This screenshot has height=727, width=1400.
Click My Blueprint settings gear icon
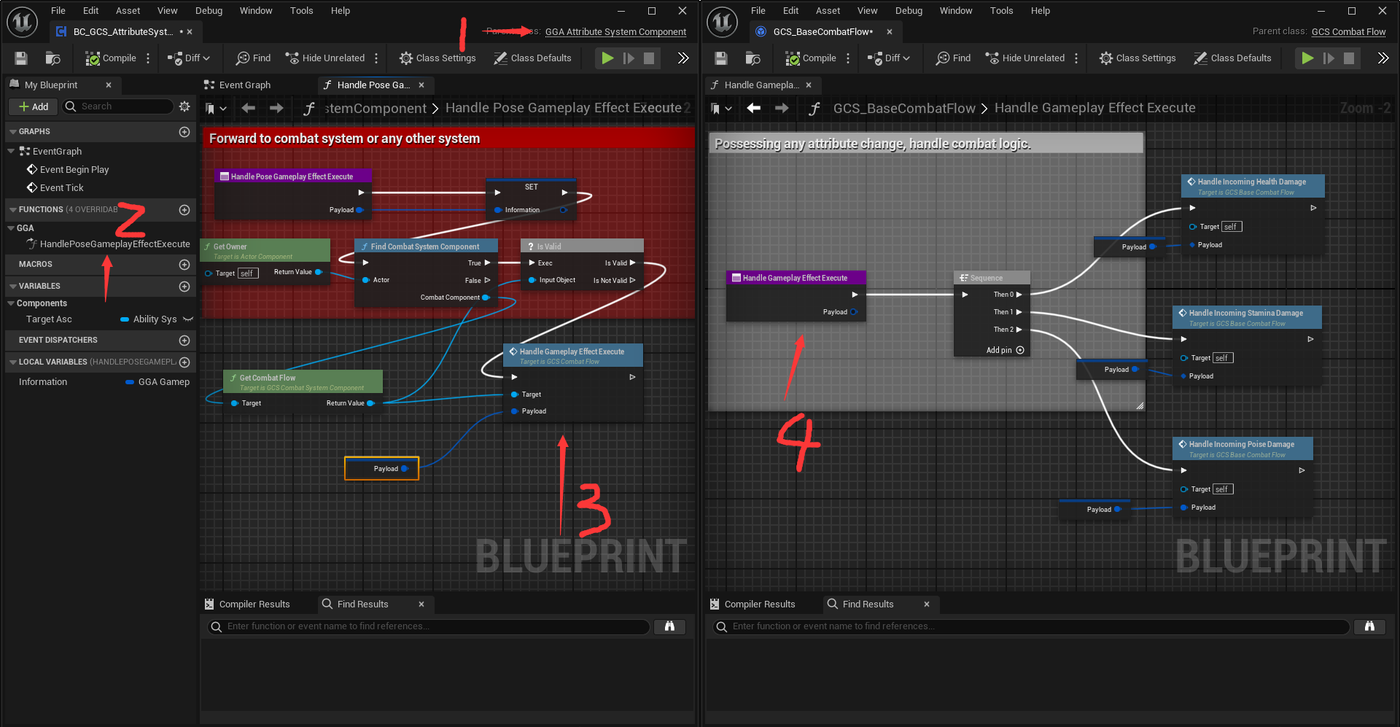(x=184, y=106)
